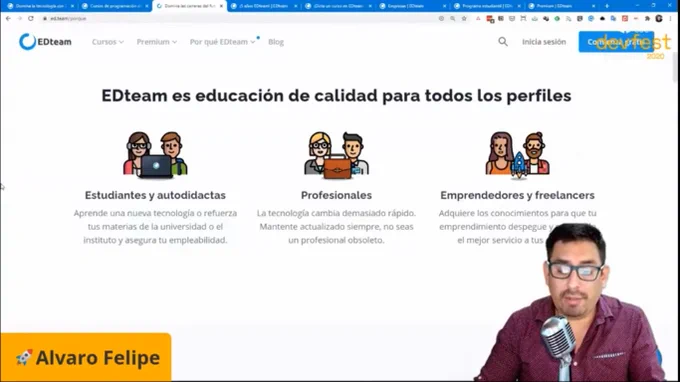Click the black cloud extension icon
The height and width of the screenshot is (382, 680).
[x=602, y=19]
